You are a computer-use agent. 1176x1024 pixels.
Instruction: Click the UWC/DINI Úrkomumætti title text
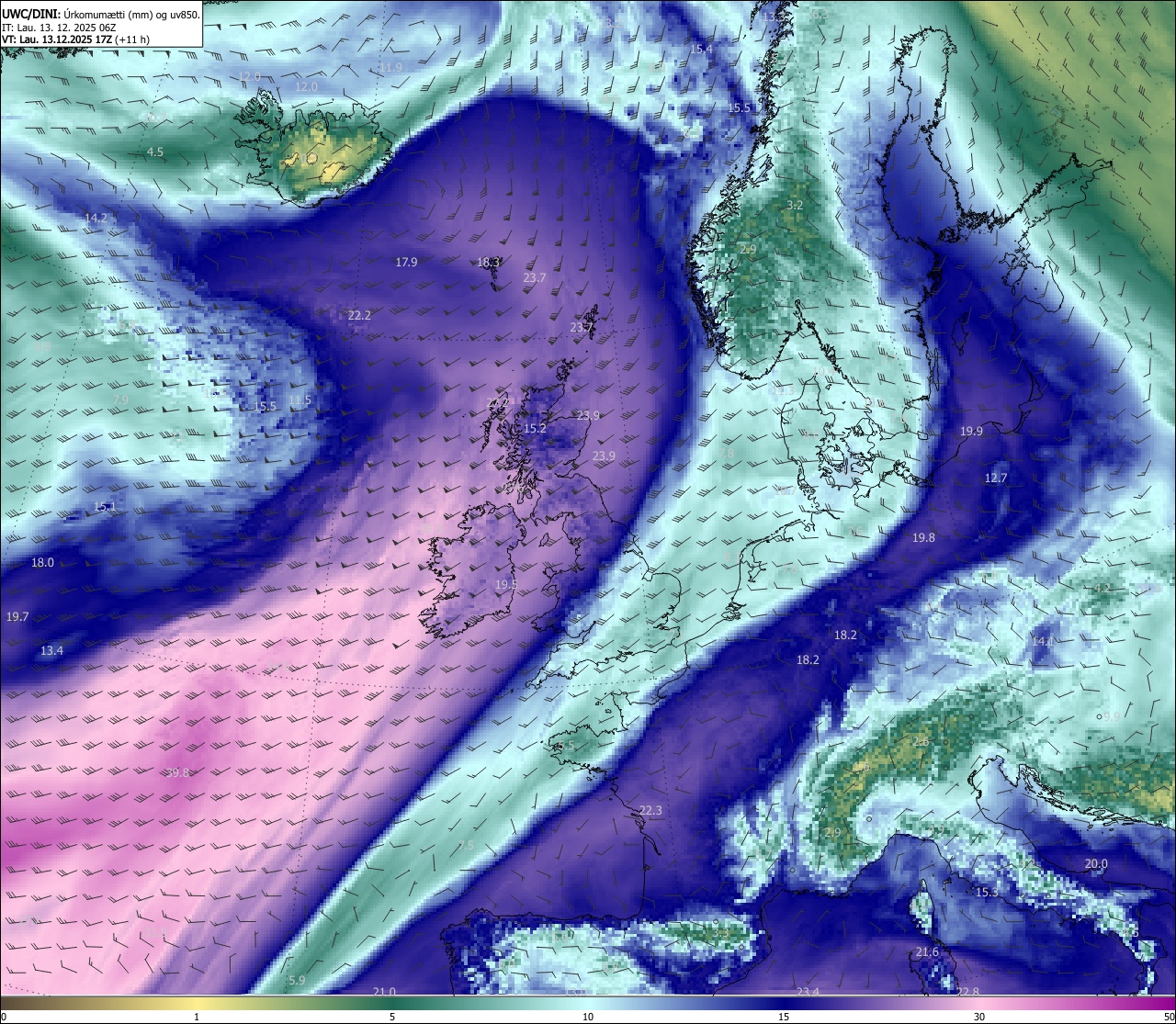click(101, 14)
